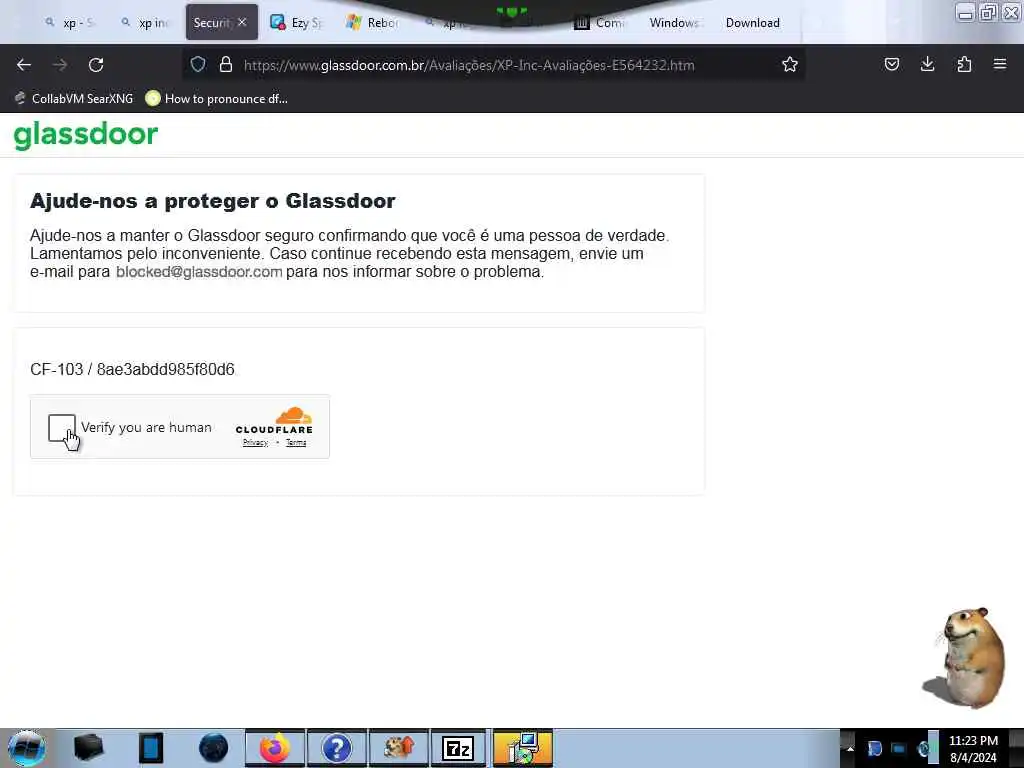Viewport: 1024px width, 768px height.
Task: Close the Security tab
Action: pyautogui.click(x=242, y=22)
